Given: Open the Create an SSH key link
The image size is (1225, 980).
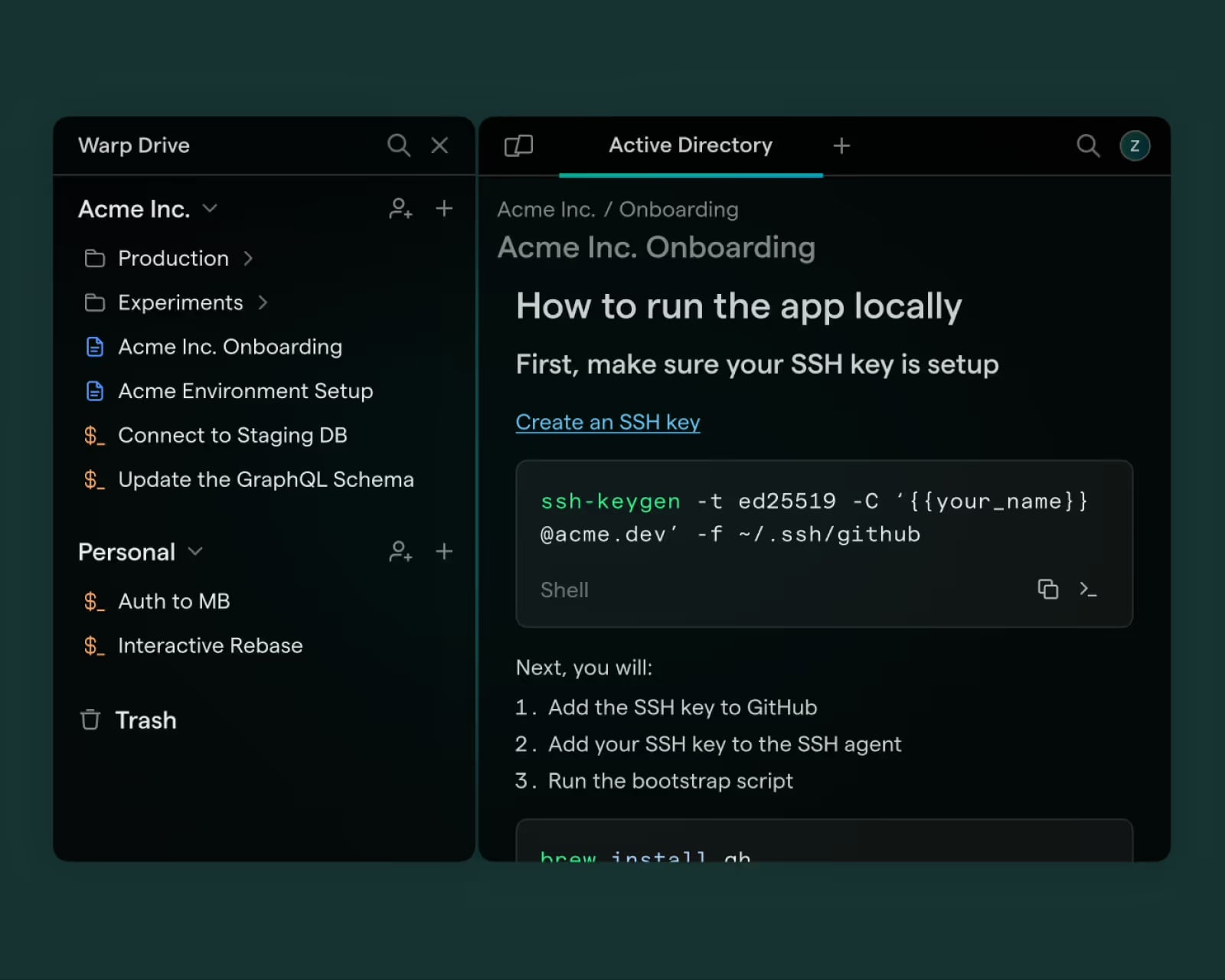Looking at the screenshot, I should pos(607,422).
